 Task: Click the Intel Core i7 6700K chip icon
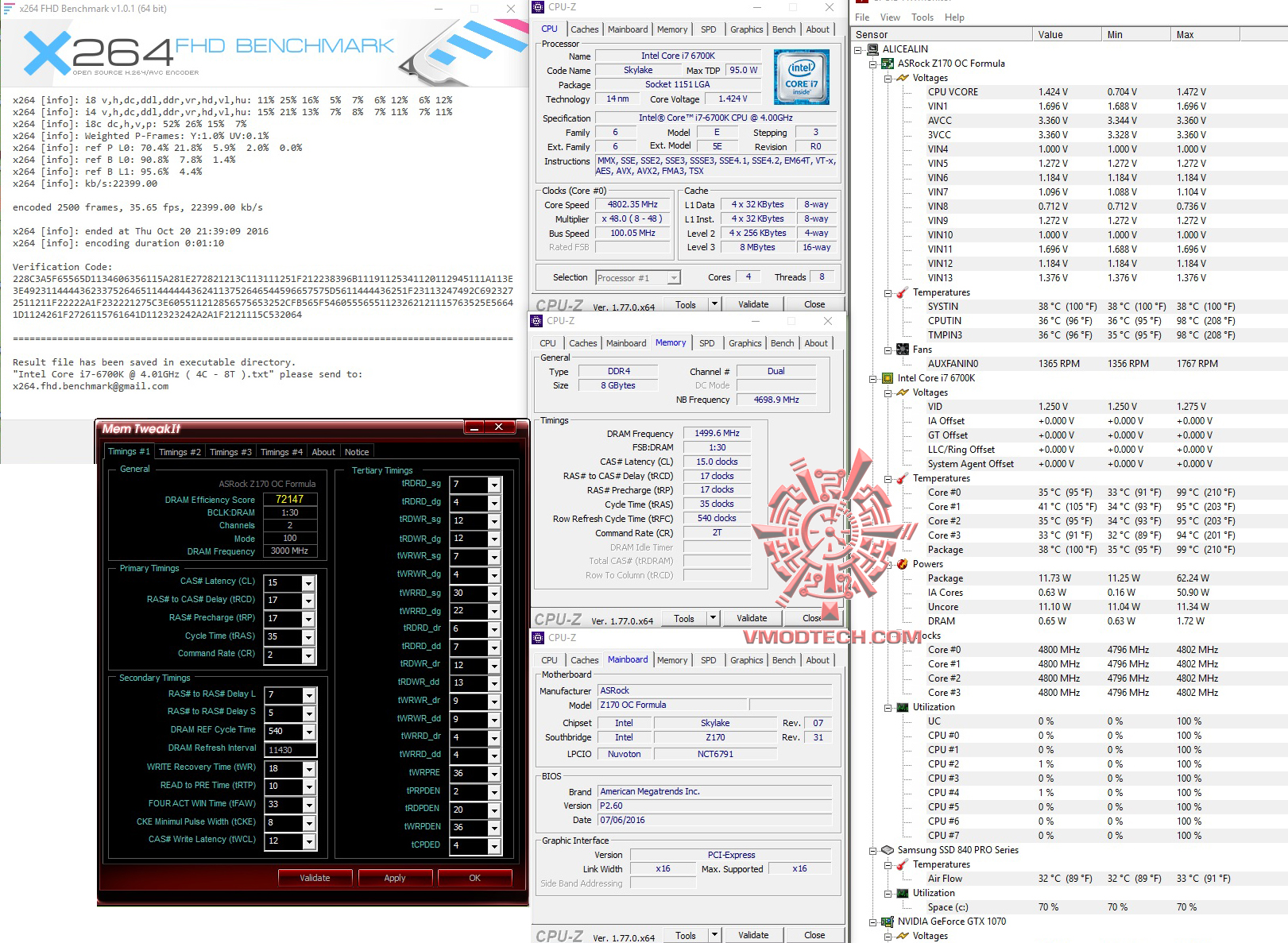[888, 378]
